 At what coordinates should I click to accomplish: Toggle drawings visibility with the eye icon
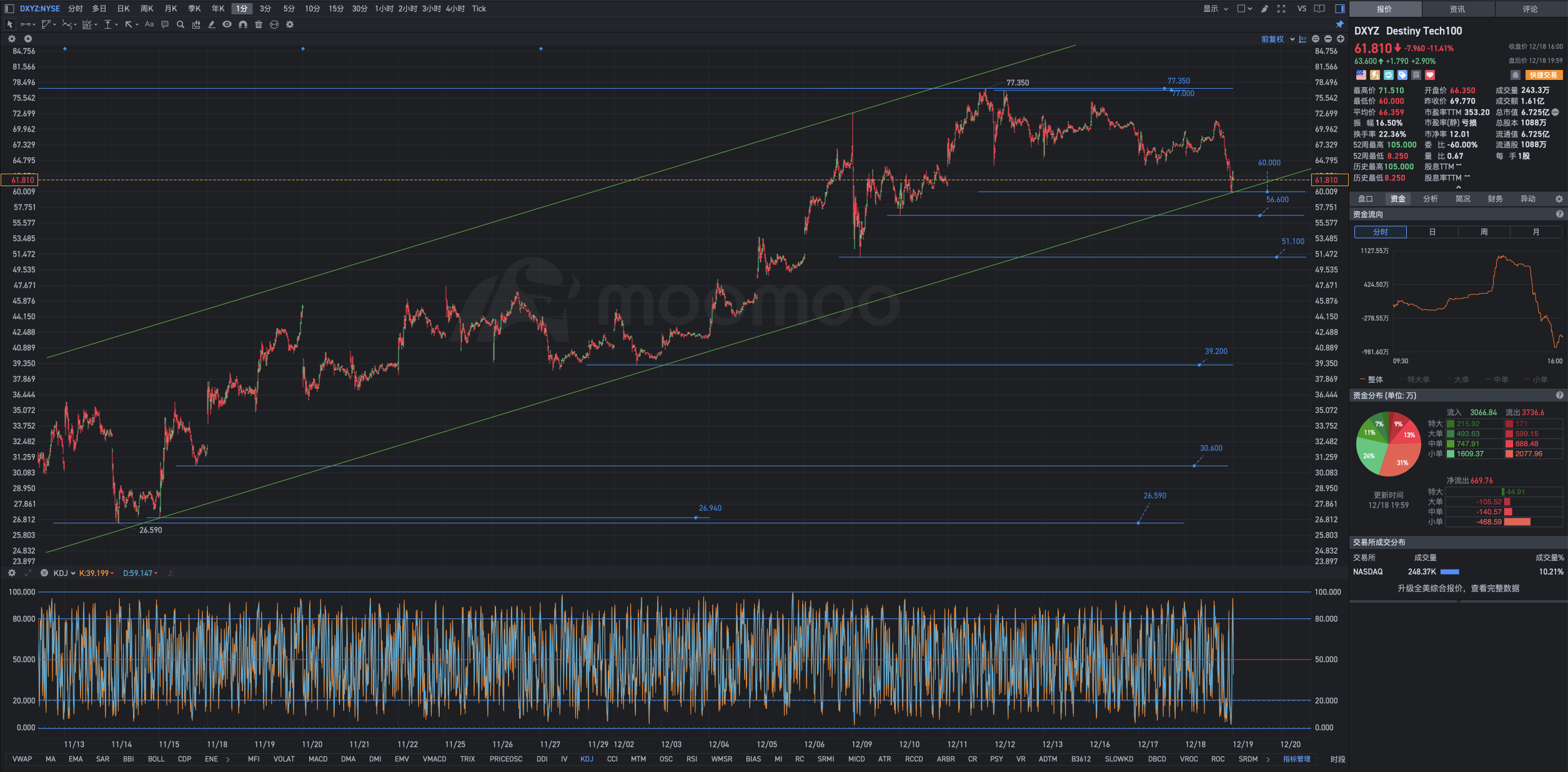point(227,24)
